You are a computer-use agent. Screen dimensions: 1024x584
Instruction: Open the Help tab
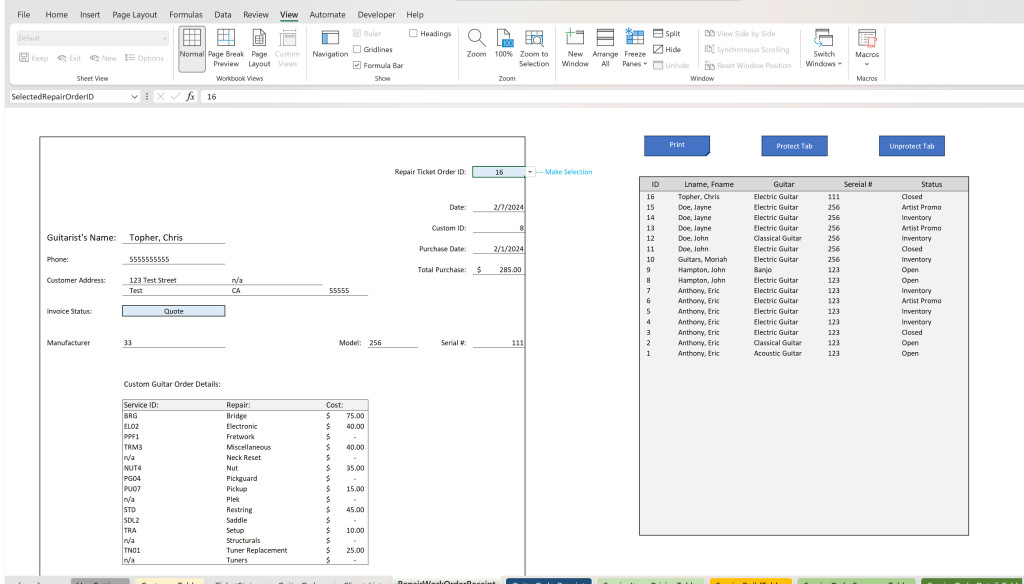pyautogui.click(x=415, y=14)
